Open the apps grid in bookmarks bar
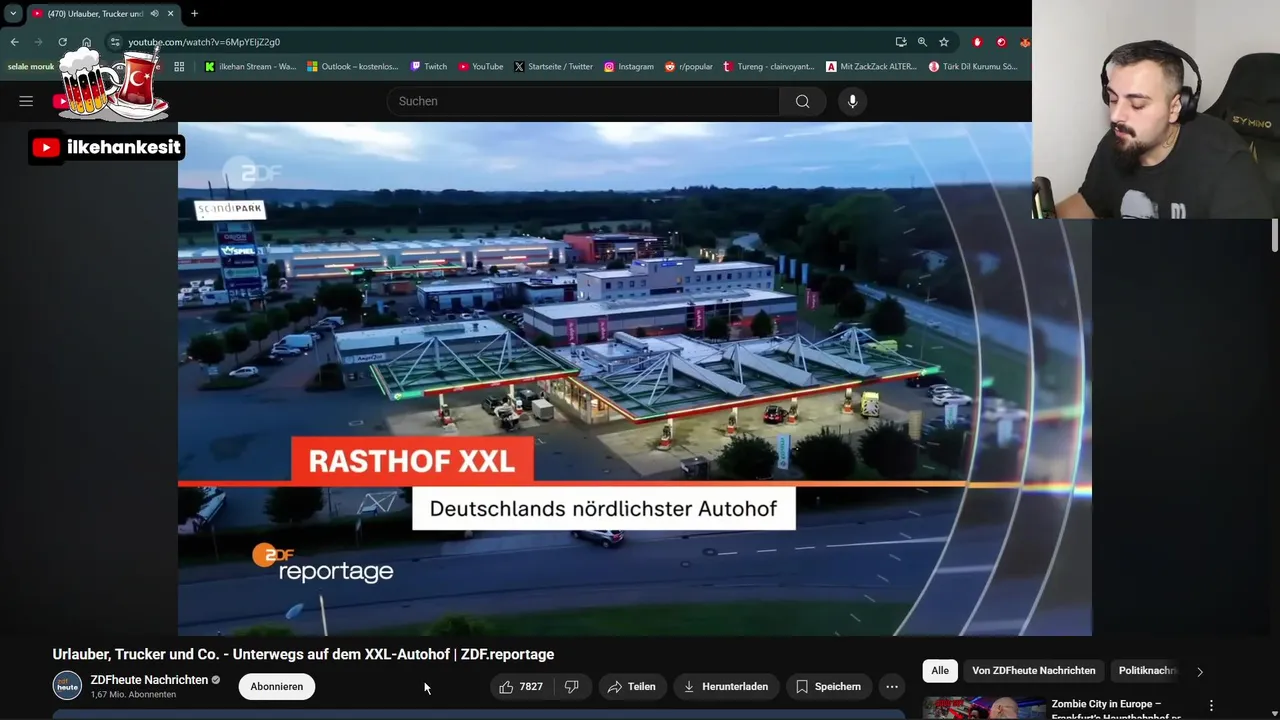Image resolution: width=1280 pixels, height=720 pixels. pos(179,67)
